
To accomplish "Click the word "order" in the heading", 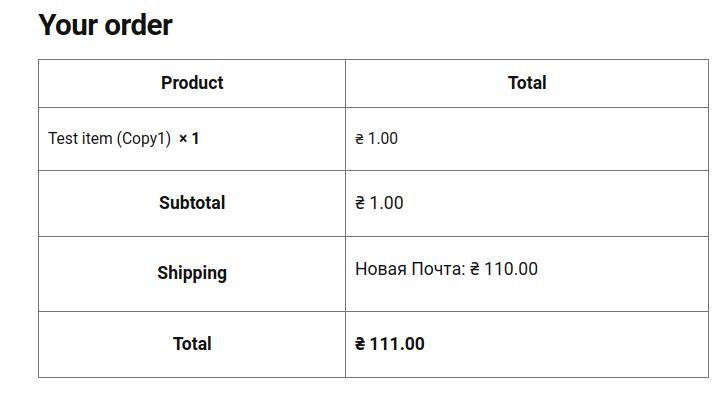I will [139, 25].
